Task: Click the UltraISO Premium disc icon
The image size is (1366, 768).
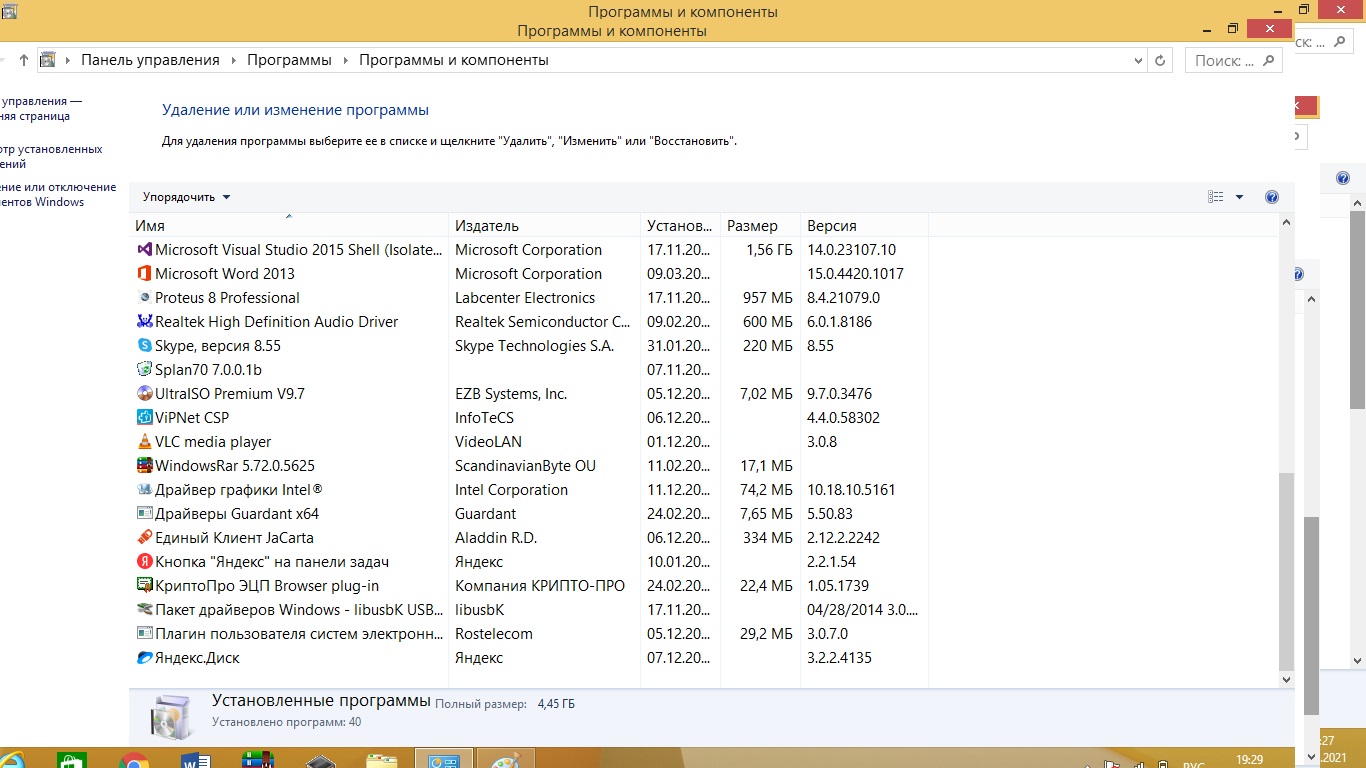Action: [144, 394]
